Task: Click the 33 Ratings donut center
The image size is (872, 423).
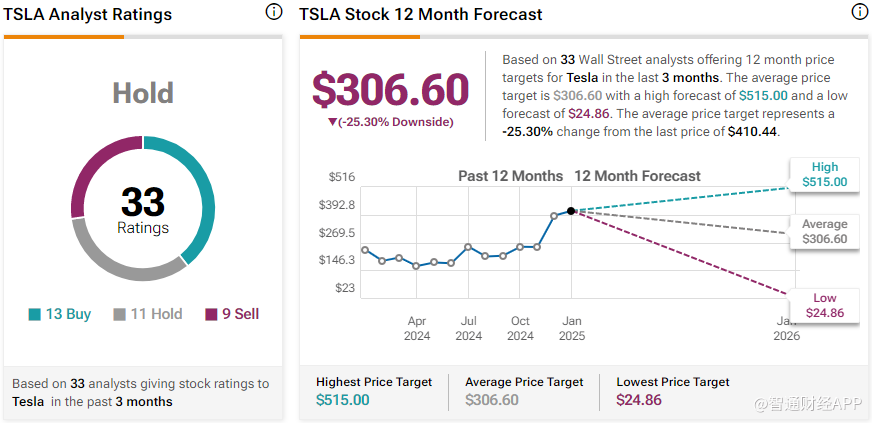Action: point(143,208)
